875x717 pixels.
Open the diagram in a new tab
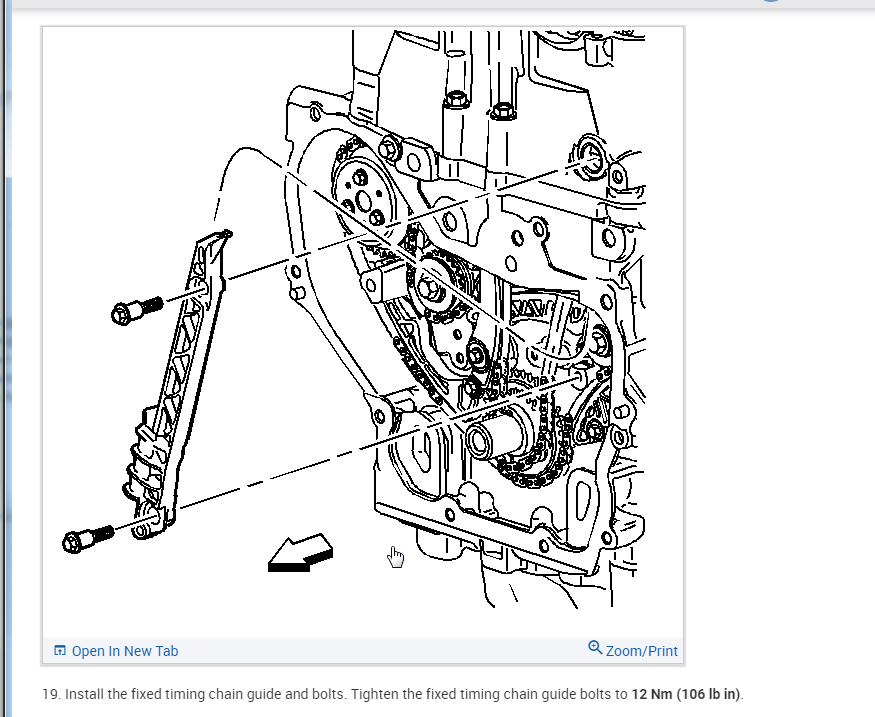(x=116, y=651)
